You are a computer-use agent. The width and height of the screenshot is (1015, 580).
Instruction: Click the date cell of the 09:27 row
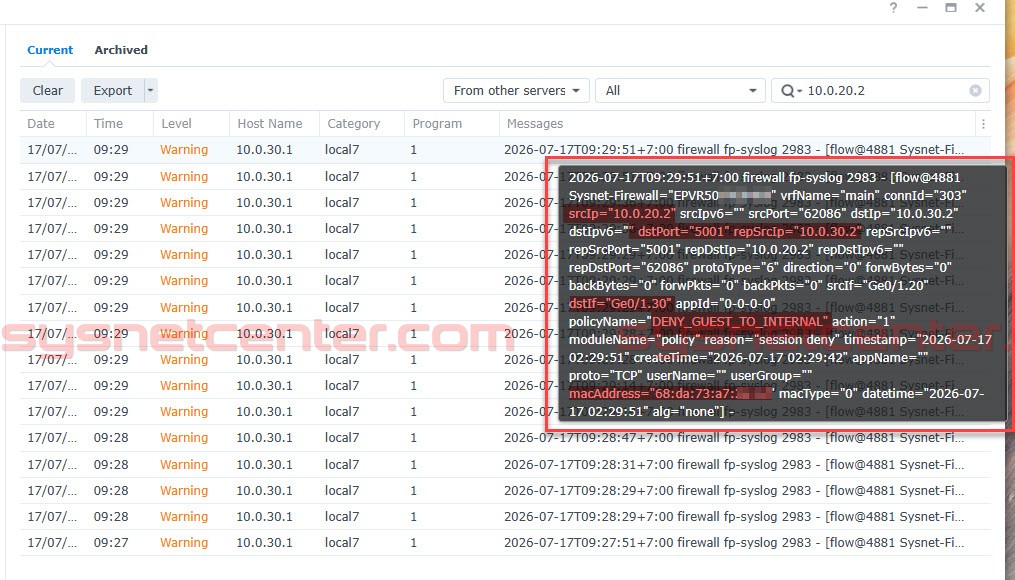coord(52,543)
